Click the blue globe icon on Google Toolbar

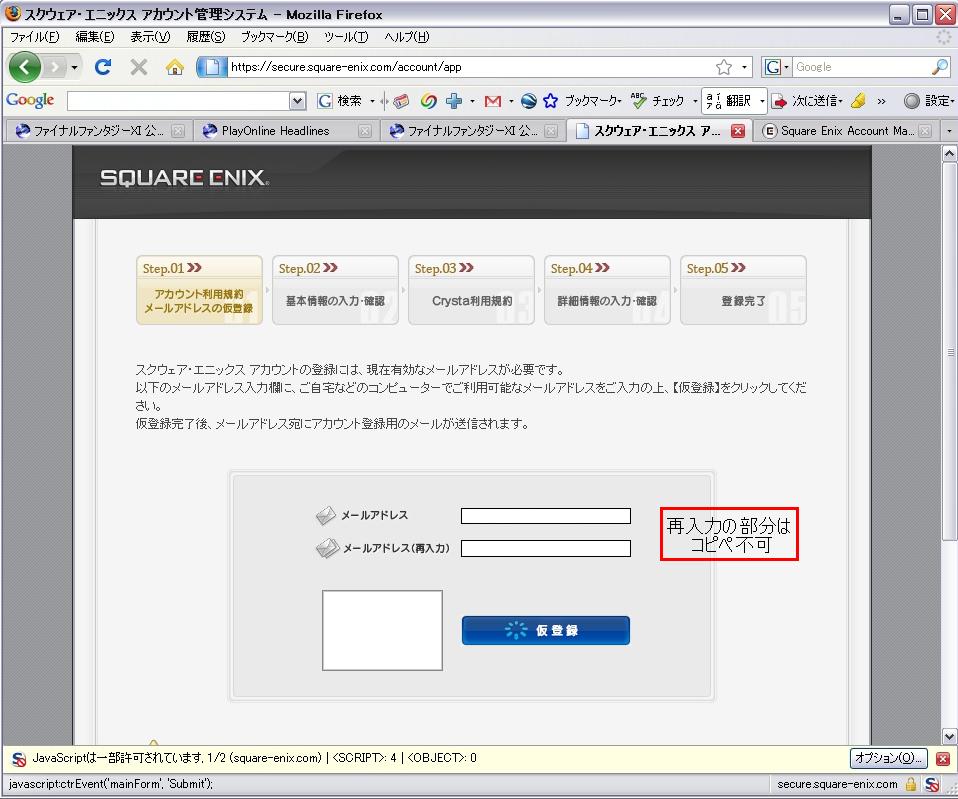(528, 101)
